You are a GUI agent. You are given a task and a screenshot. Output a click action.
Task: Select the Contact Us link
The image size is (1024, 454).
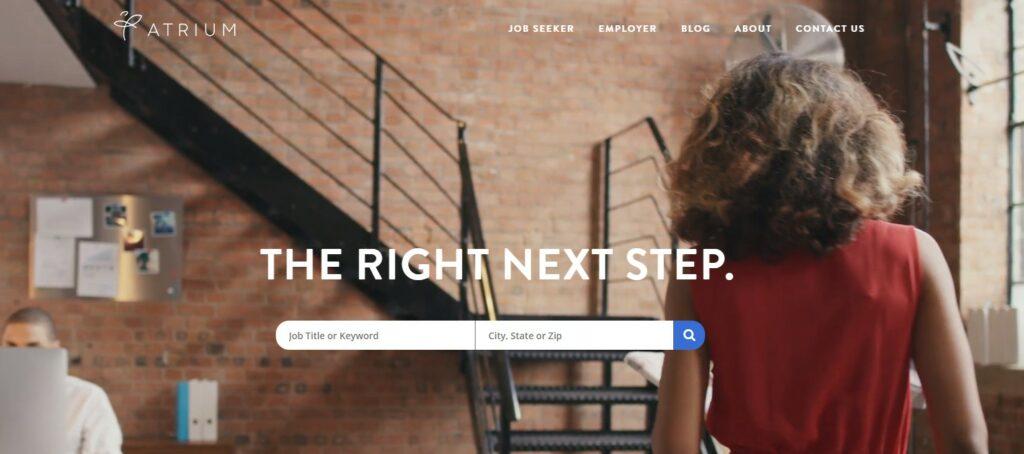click(829, 29)
